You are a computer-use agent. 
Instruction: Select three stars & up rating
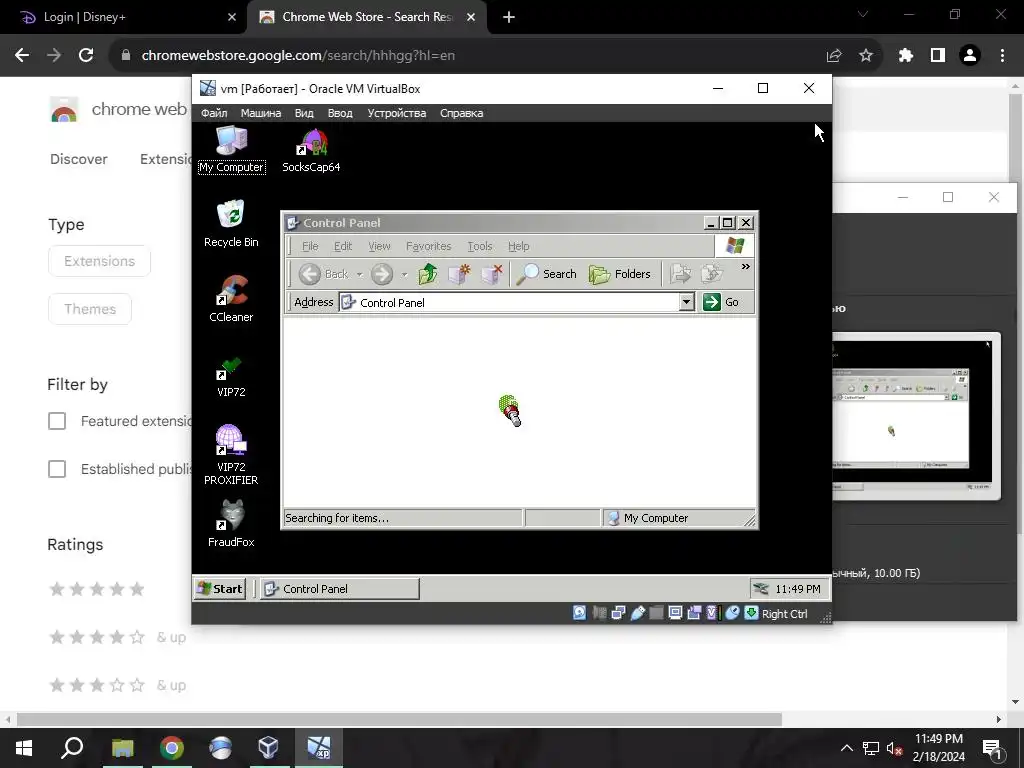[x=118, y=685]
